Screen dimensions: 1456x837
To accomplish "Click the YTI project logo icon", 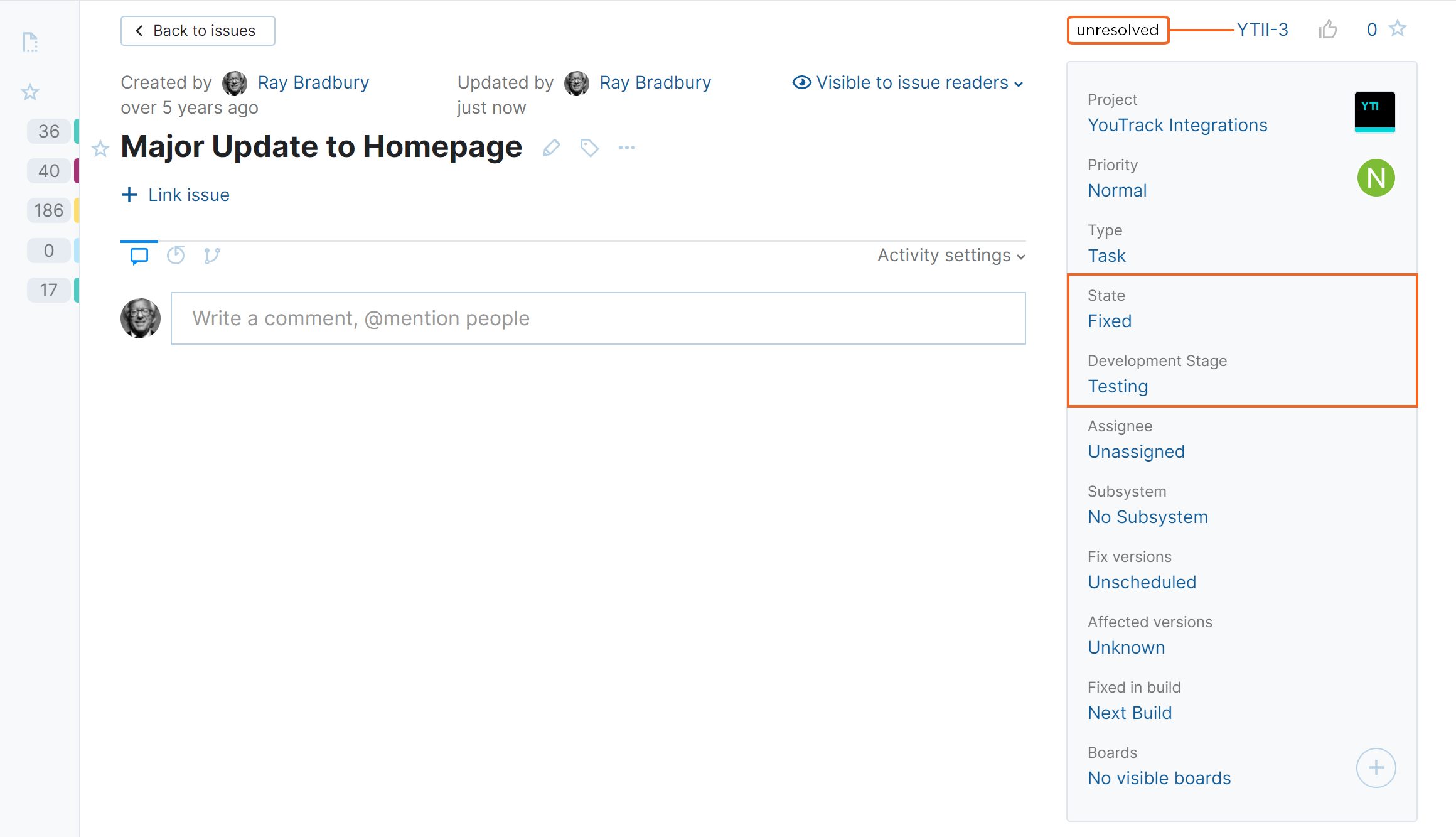I will tap(1374, 112).
